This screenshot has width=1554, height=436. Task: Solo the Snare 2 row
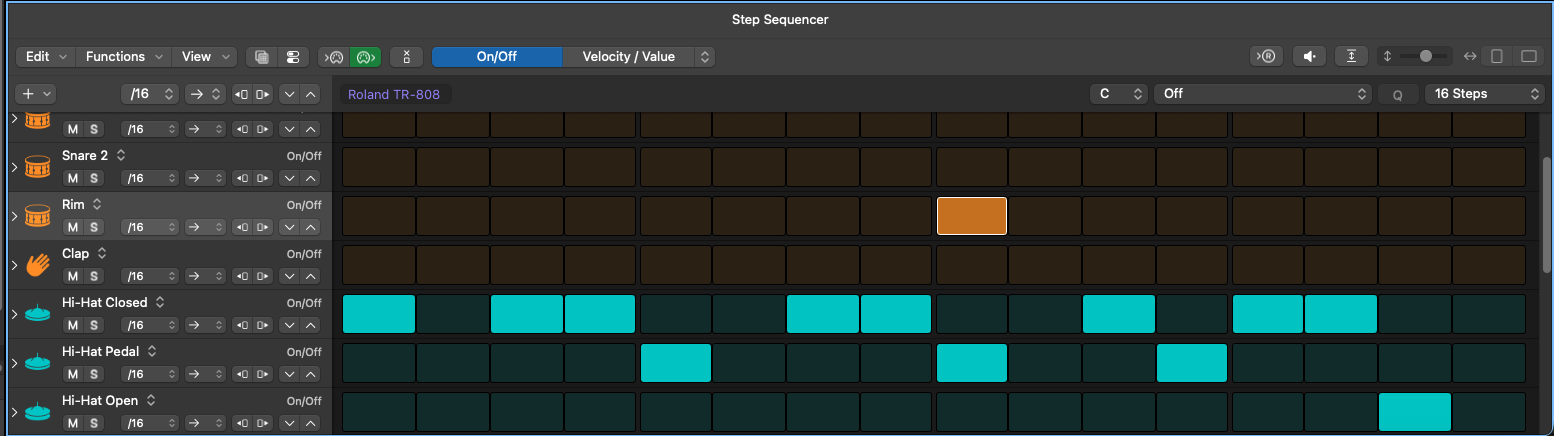pyautogui.click(x=93, y=178)
